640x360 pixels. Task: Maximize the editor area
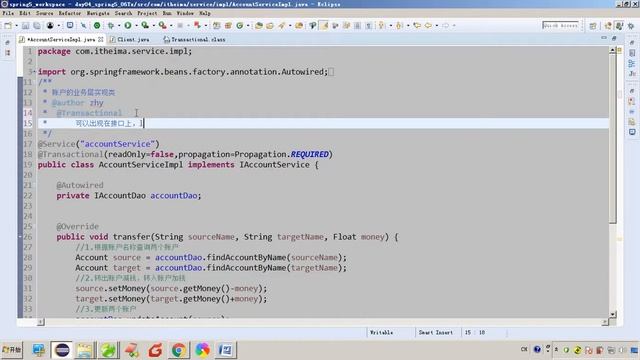[614, 38]
